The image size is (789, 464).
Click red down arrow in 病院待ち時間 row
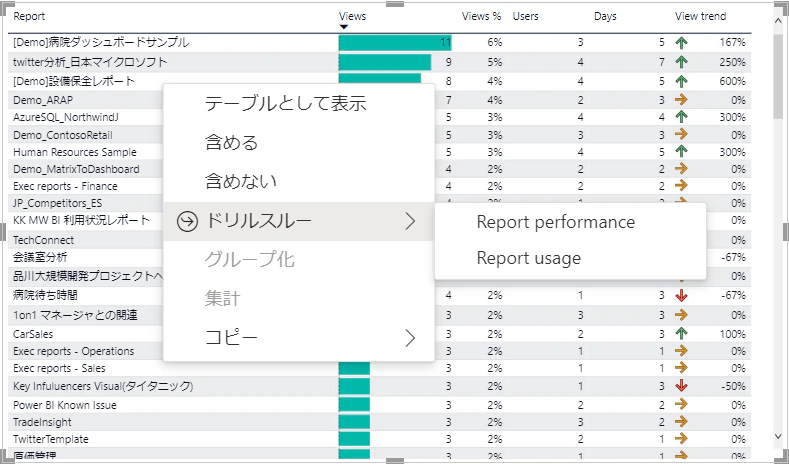click(x=681, y=295)
